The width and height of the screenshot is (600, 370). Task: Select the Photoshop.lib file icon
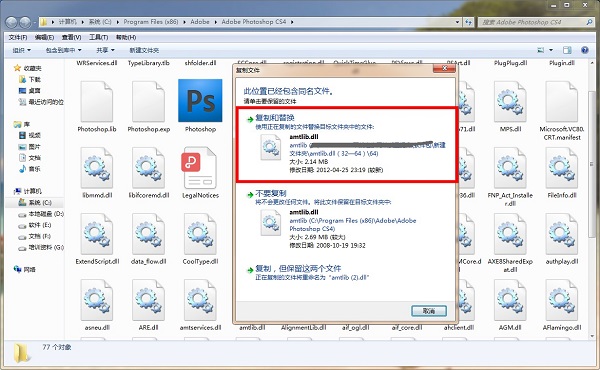pyautogui.click(x=96, y=101)
